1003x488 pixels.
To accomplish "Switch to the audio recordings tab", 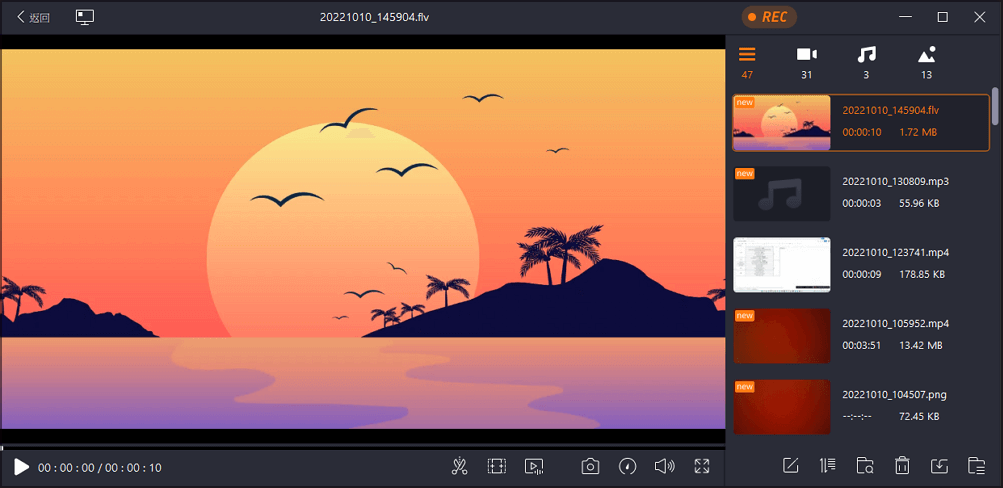I will 866,62.
